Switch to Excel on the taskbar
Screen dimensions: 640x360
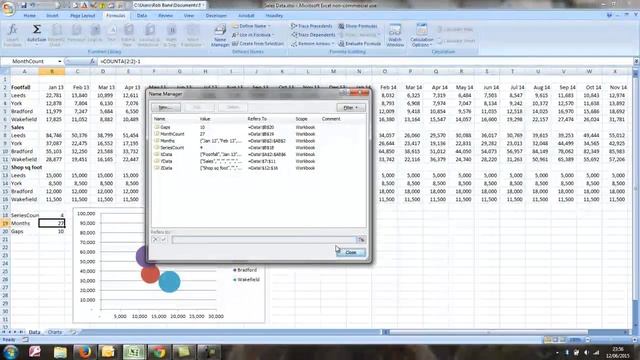[133, 352]
